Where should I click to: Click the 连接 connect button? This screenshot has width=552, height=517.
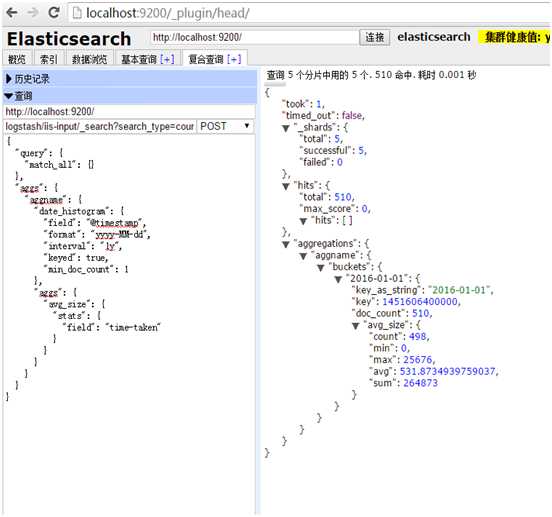point(374,37)
